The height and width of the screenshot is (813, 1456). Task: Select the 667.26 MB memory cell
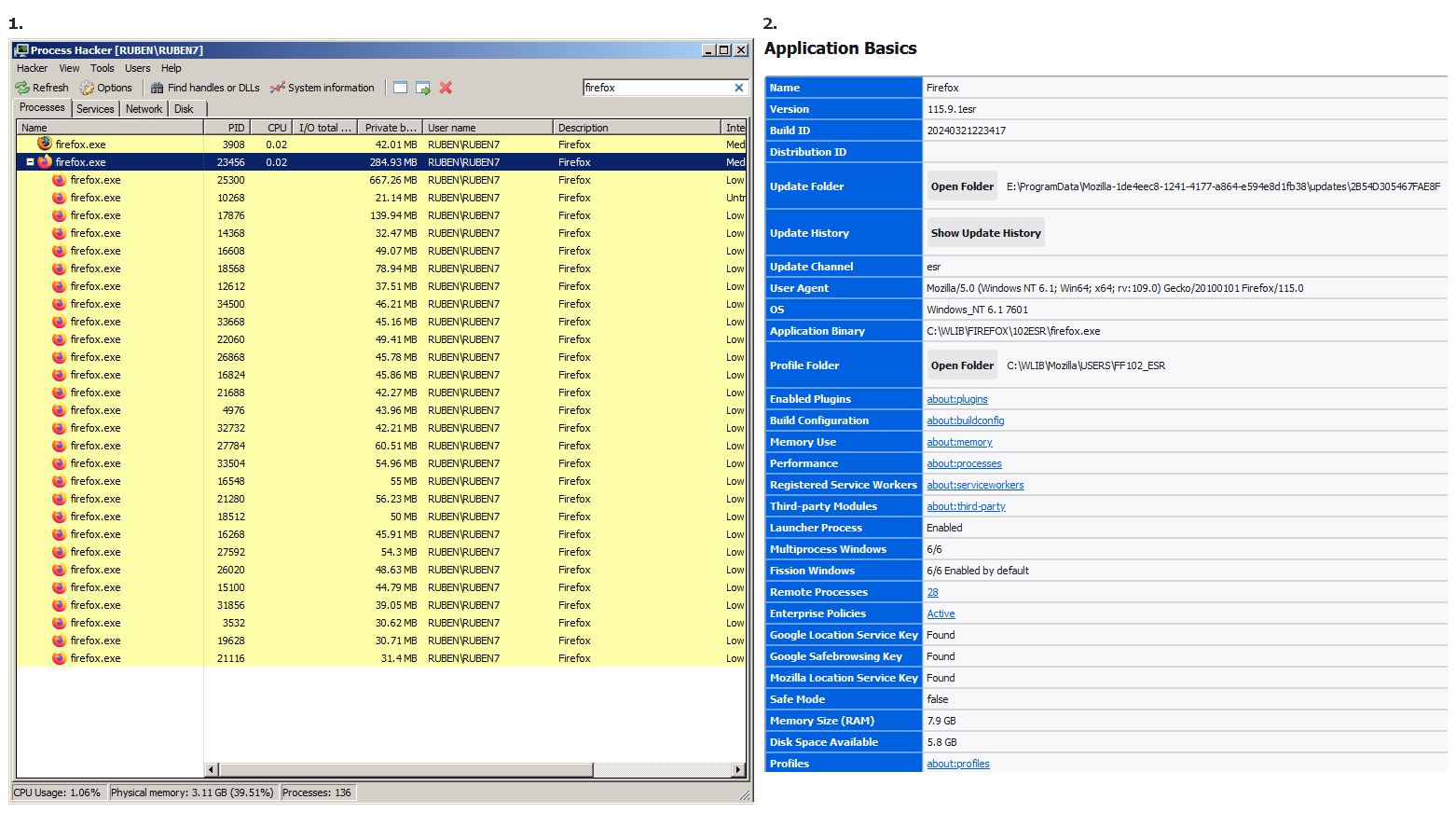[393, 180]
